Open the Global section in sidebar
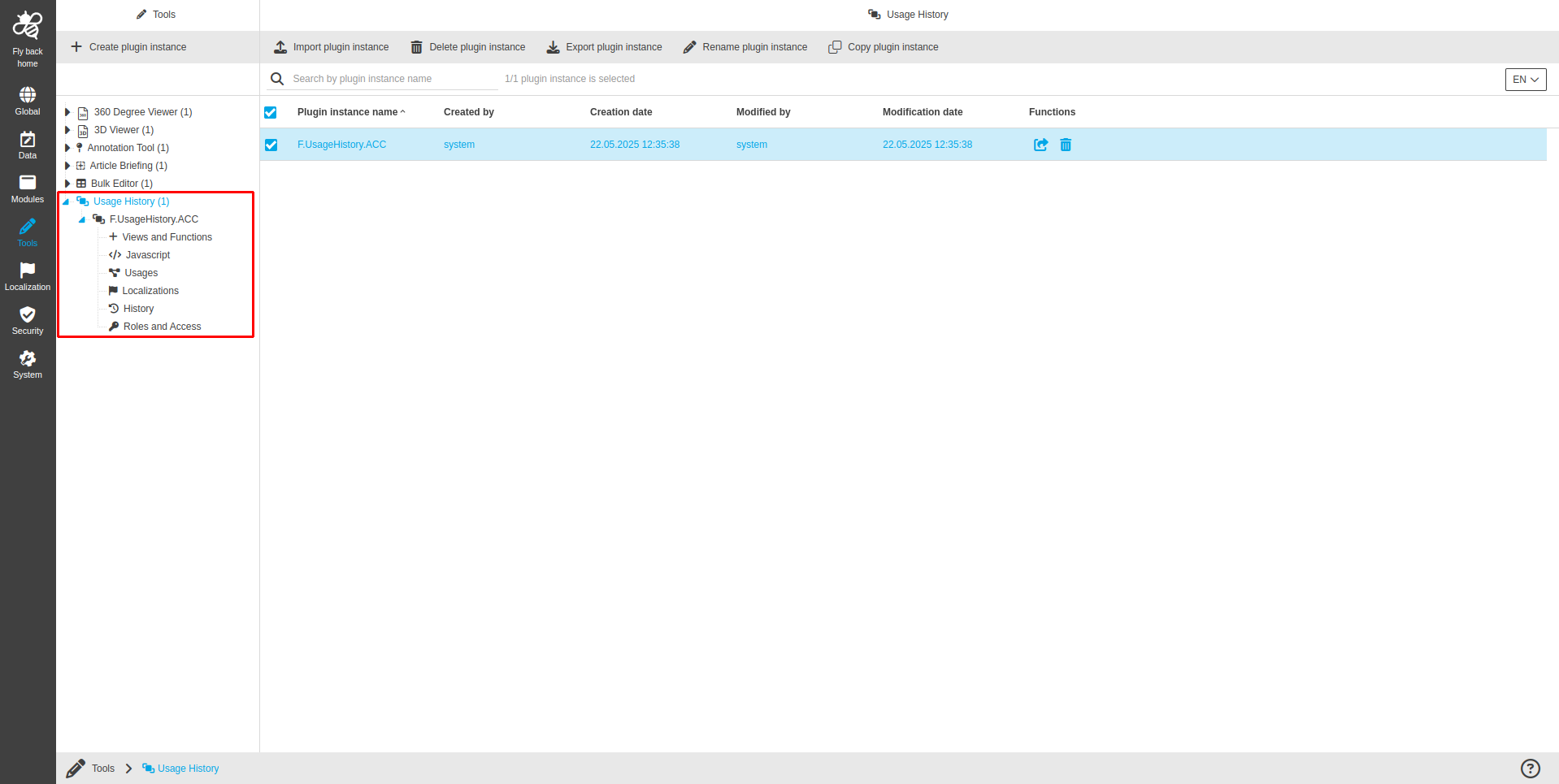Screen dimensions: 1559x784 tap(28, 101)
